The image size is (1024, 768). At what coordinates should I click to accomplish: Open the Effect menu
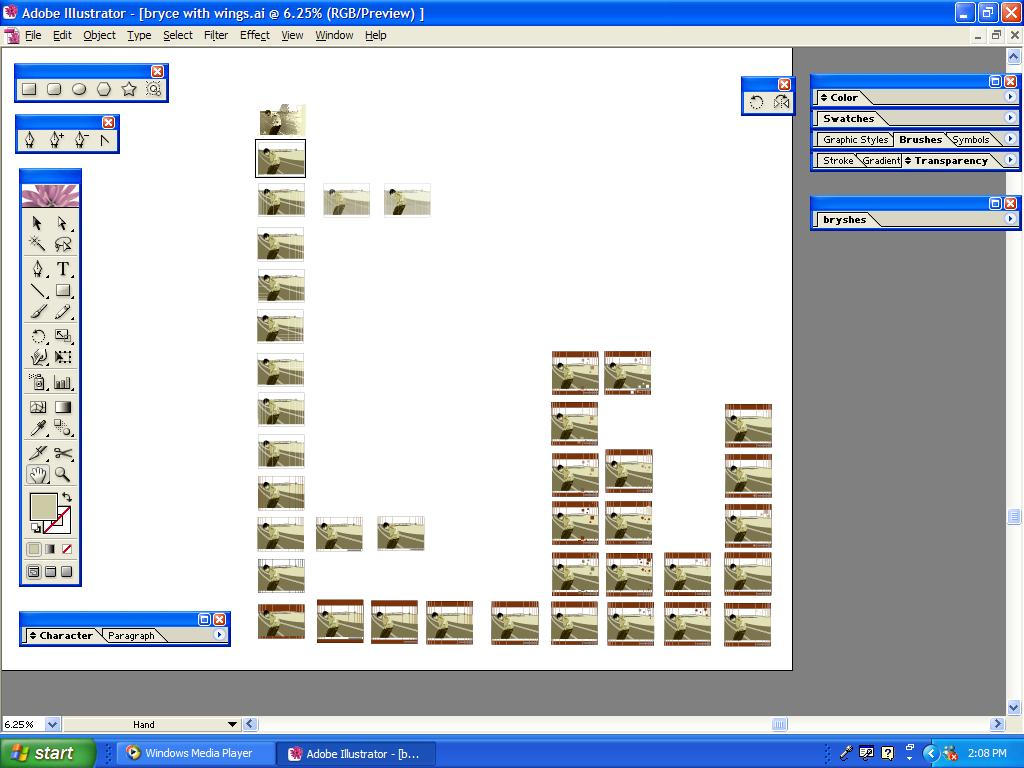tap(255, 35)
